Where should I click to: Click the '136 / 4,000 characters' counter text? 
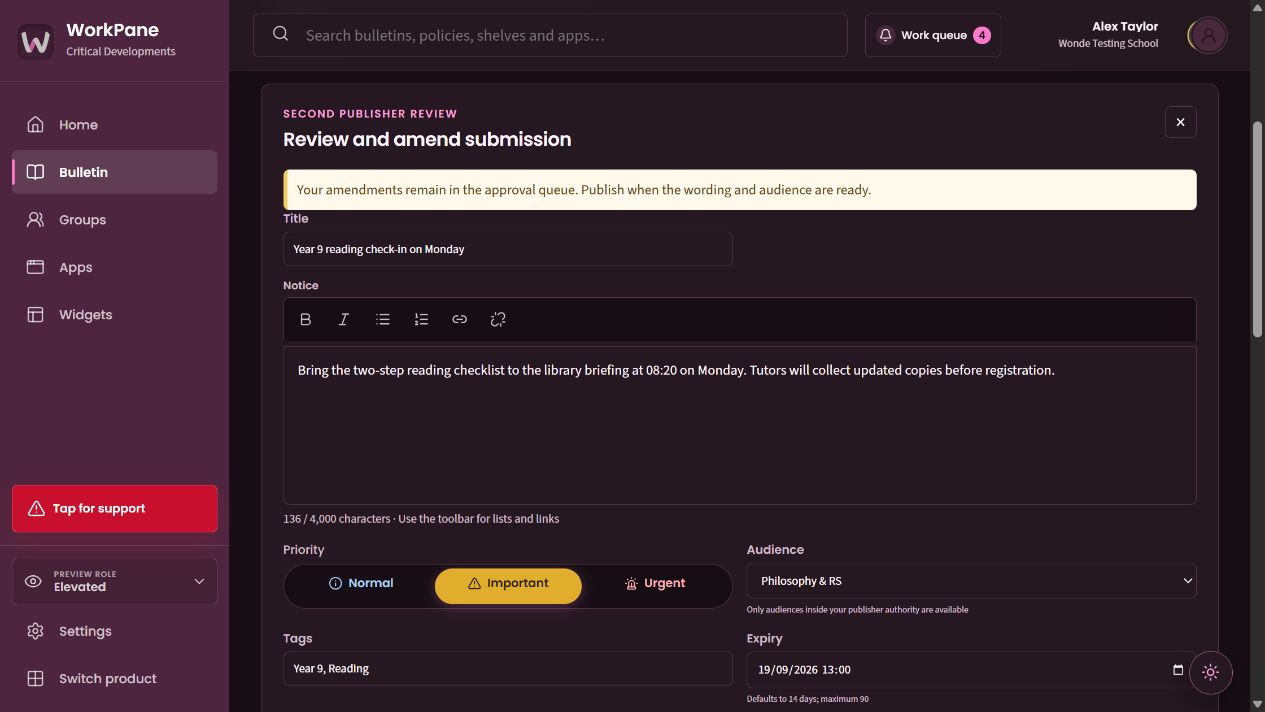coord(337,519)
